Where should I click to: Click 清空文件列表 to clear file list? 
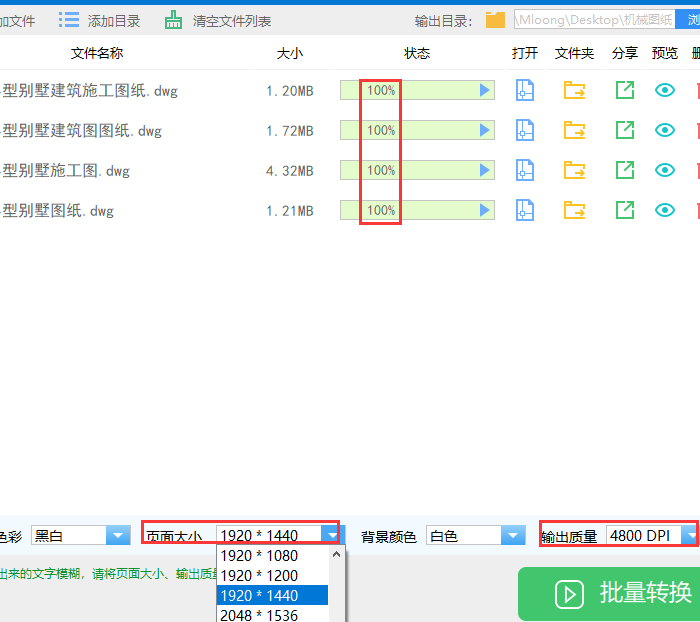218,21
